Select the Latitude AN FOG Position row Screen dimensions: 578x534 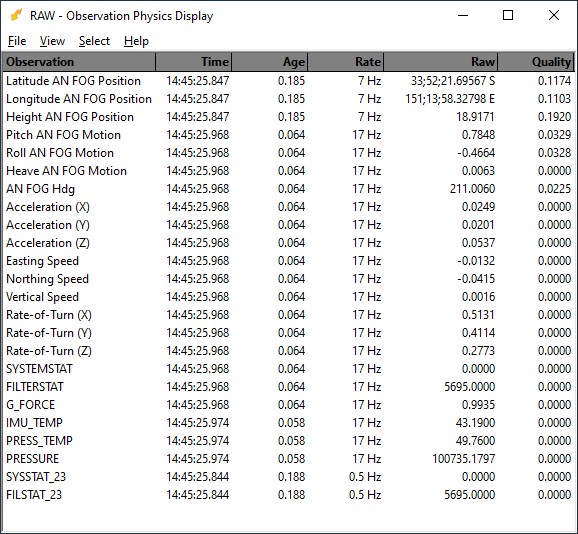pos(288,81)
